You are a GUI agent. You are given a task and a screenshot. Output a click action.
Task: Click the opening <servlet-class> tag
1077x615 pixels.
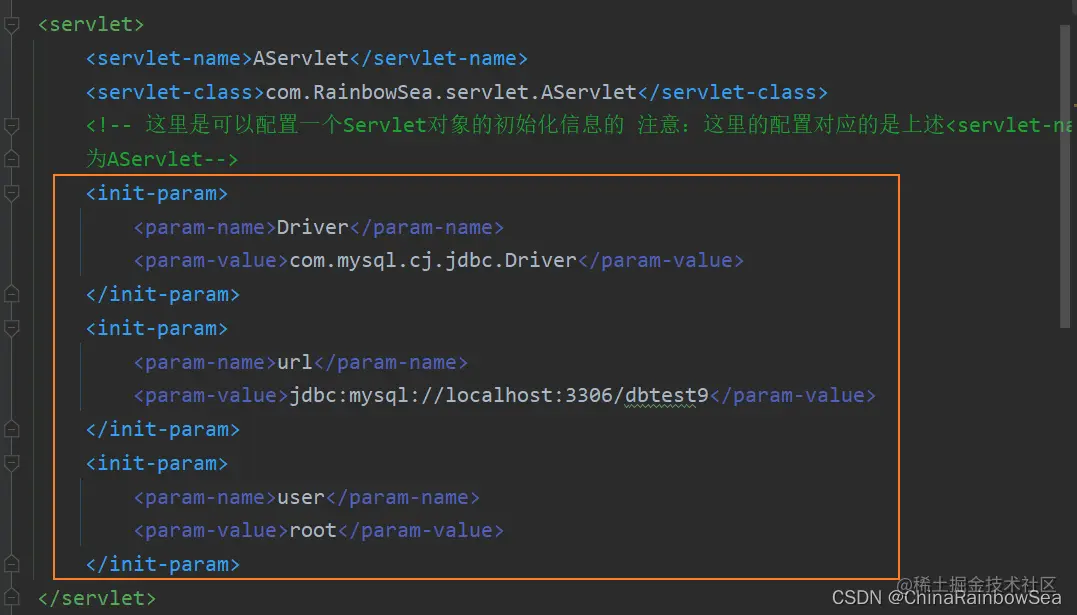coord(175,92)
